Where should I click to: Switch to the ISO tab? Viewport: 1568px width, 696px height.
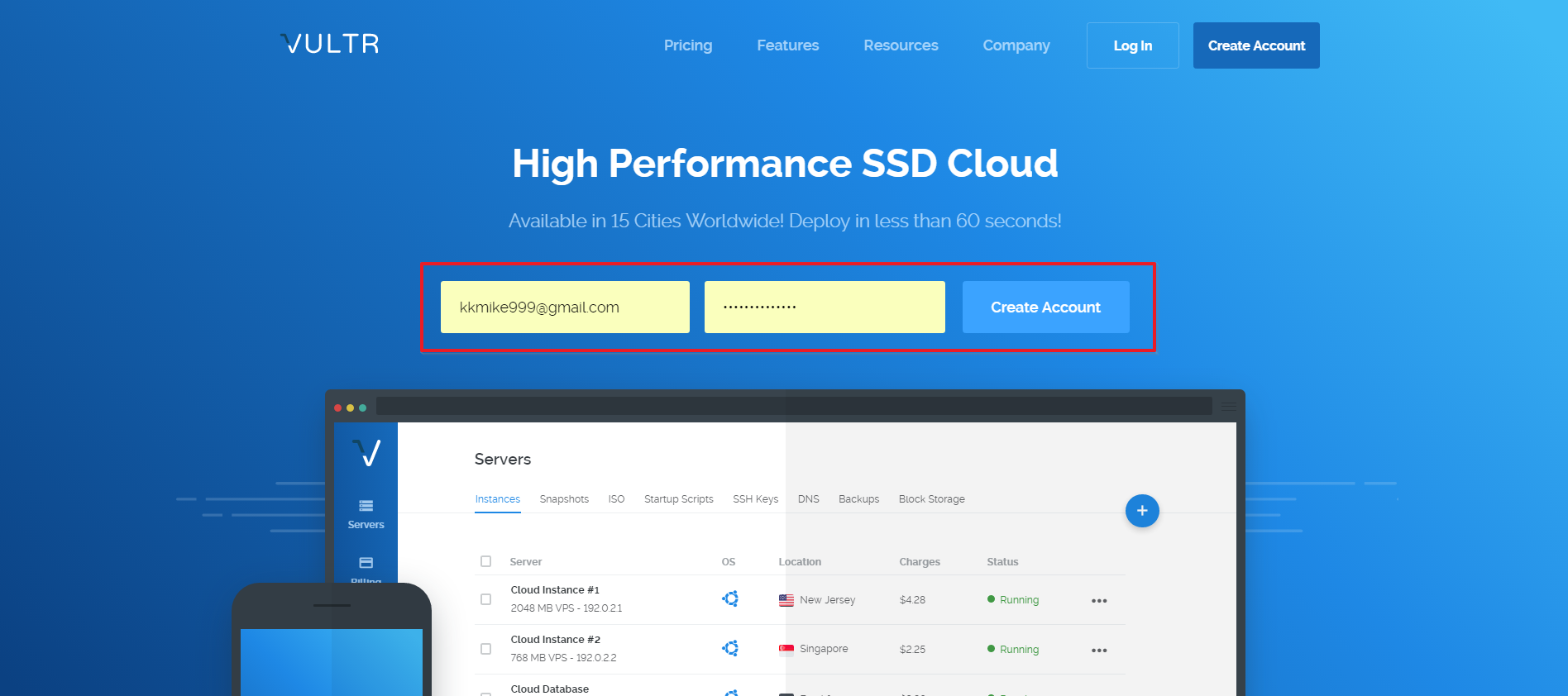(616, 499)
